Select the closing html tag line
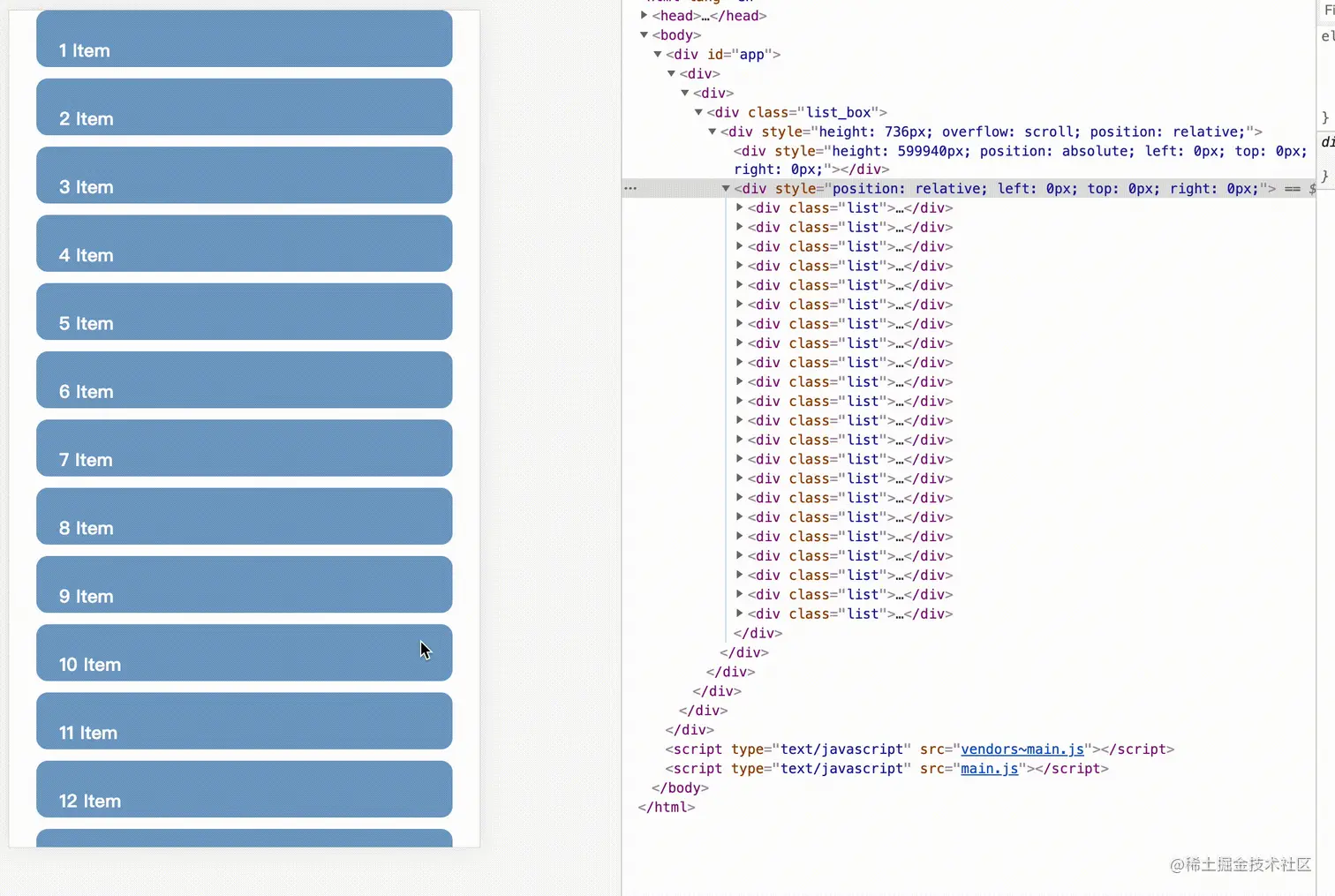The height and width of the screenshot is (896, 1335). (x=667, y=807)
